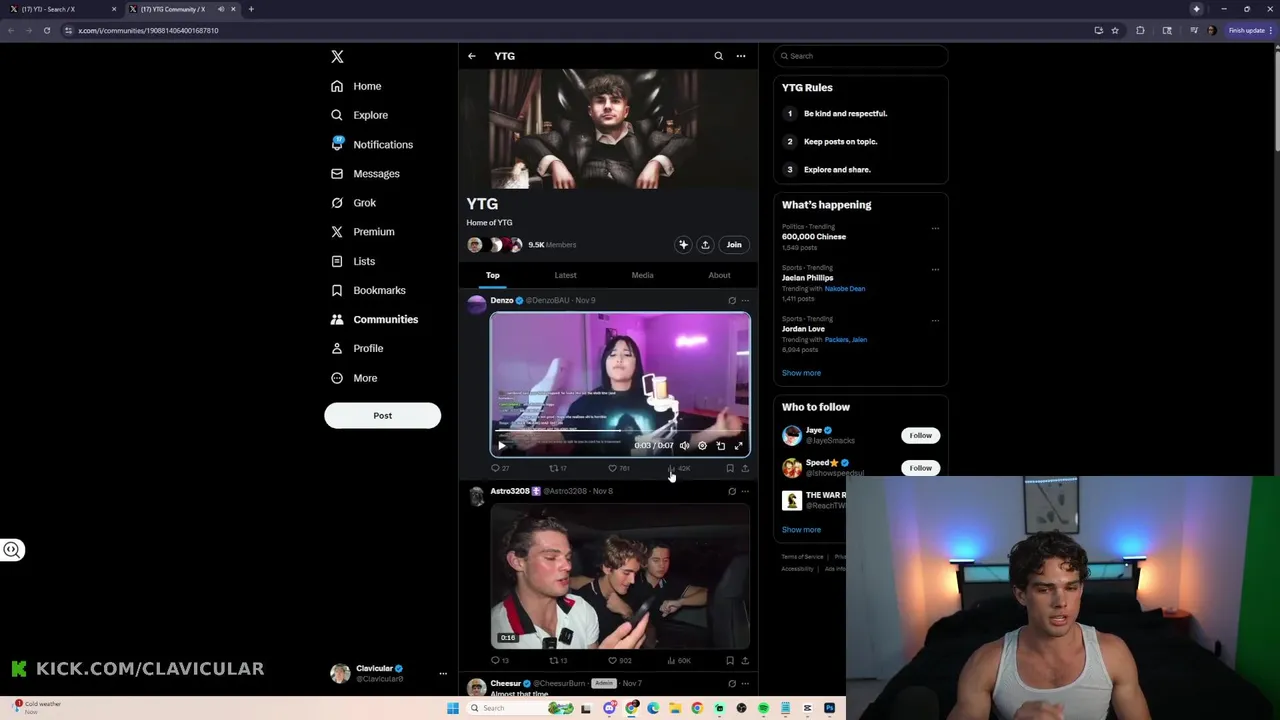
Task: Open Photoshop from the taskbar
Action: click(x=829, y=708)
